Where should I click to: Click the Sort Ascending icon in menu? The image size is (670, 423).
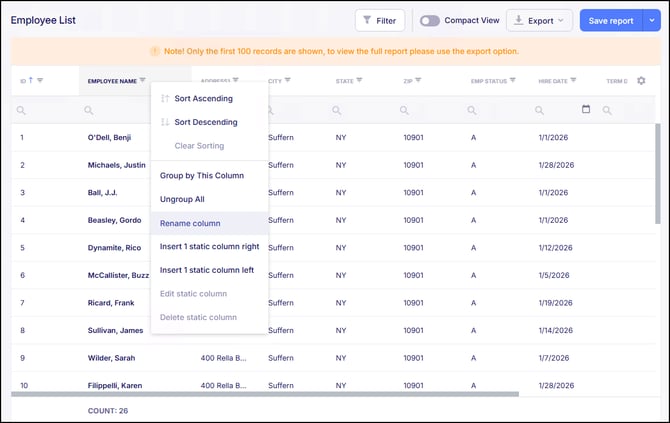pyautogui.click(x=165, y=98)
